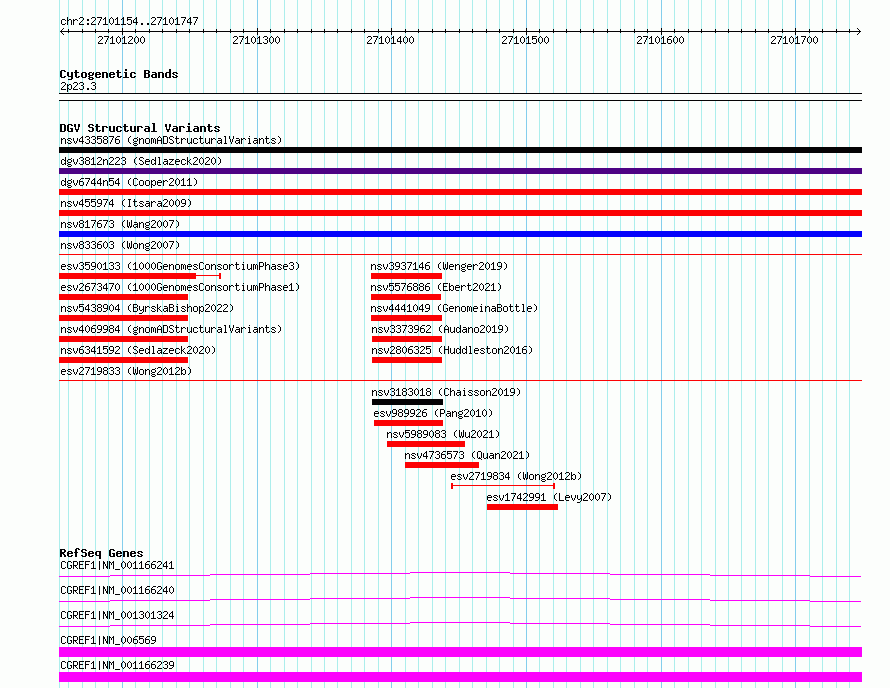Viewport: 890px width, 688px height.
Task: Open esv2719834 (Wong2012b) label
Action: point(516,476)
